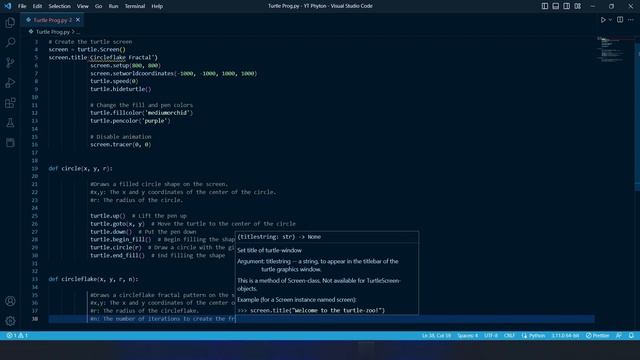Change end of line via CRLF
Image resolution: width=640 pixels, height=360 pixels.
tap(509, 336)
